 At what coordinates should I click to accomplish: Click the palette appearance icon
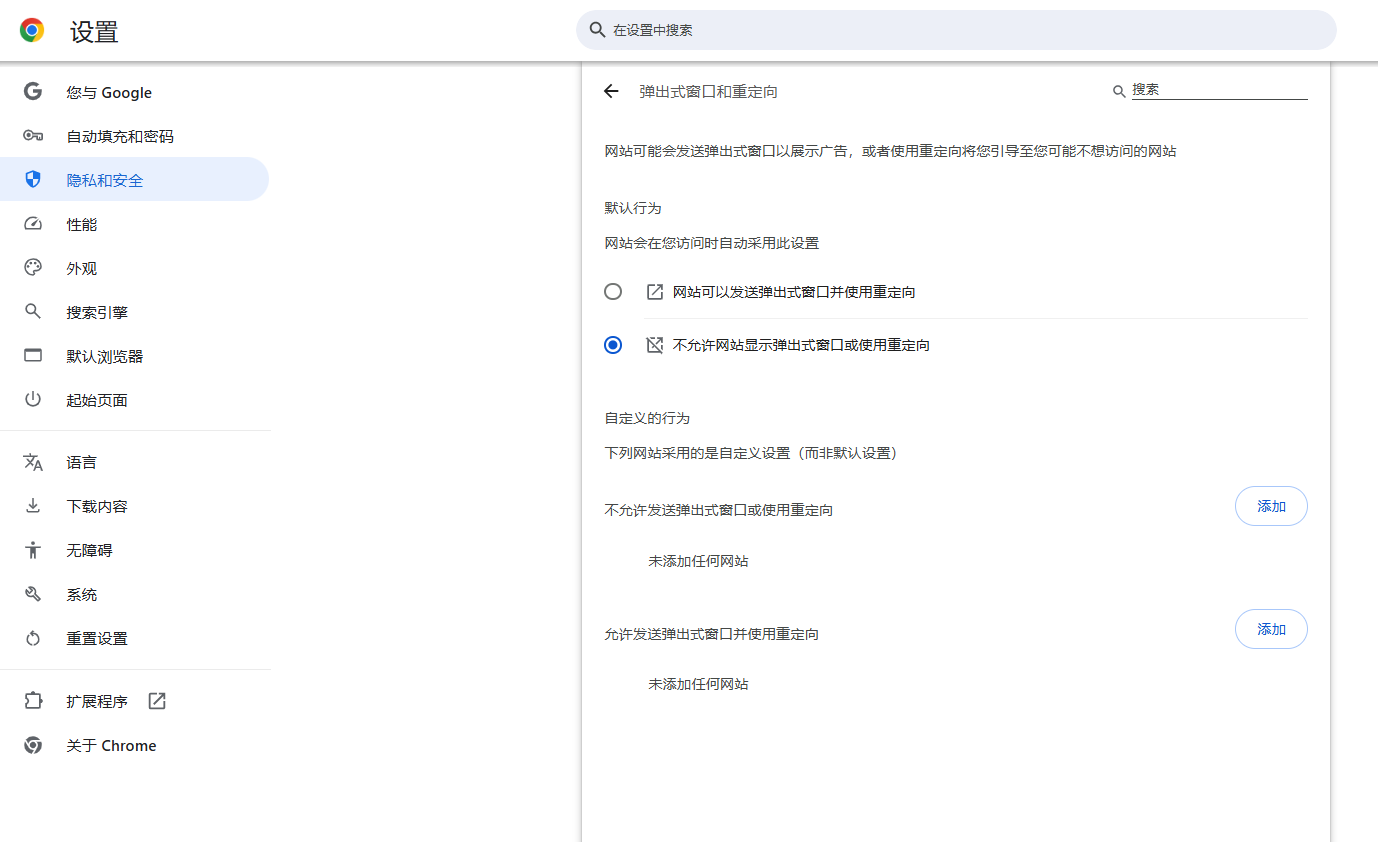tap(33, 268)
